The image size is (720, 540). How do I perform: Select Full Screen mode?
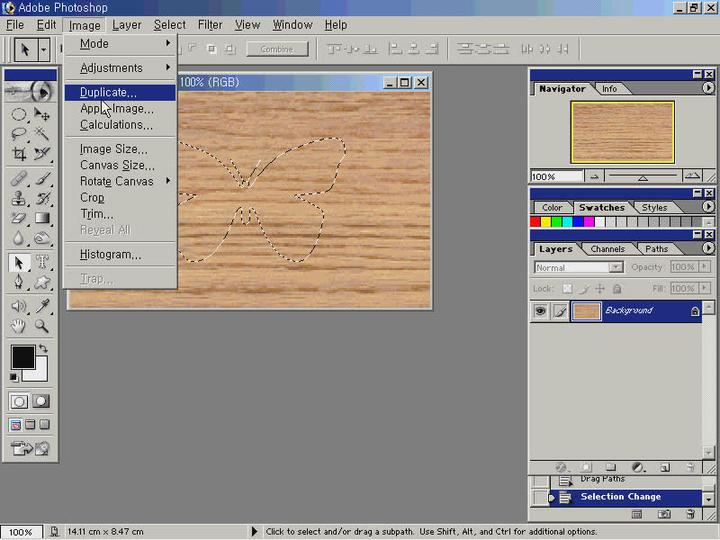[x=45, y=424]
